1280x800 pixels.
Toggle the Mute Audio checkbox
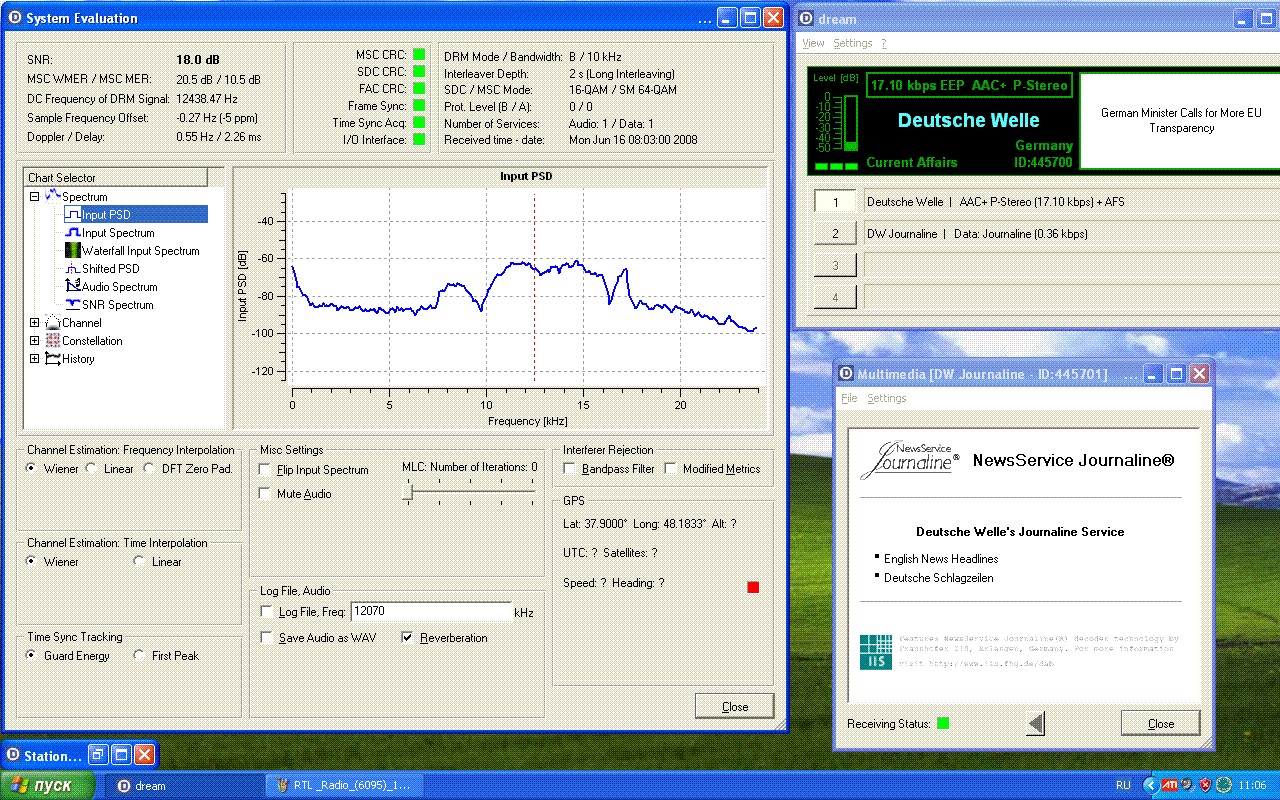pos(265,493)
